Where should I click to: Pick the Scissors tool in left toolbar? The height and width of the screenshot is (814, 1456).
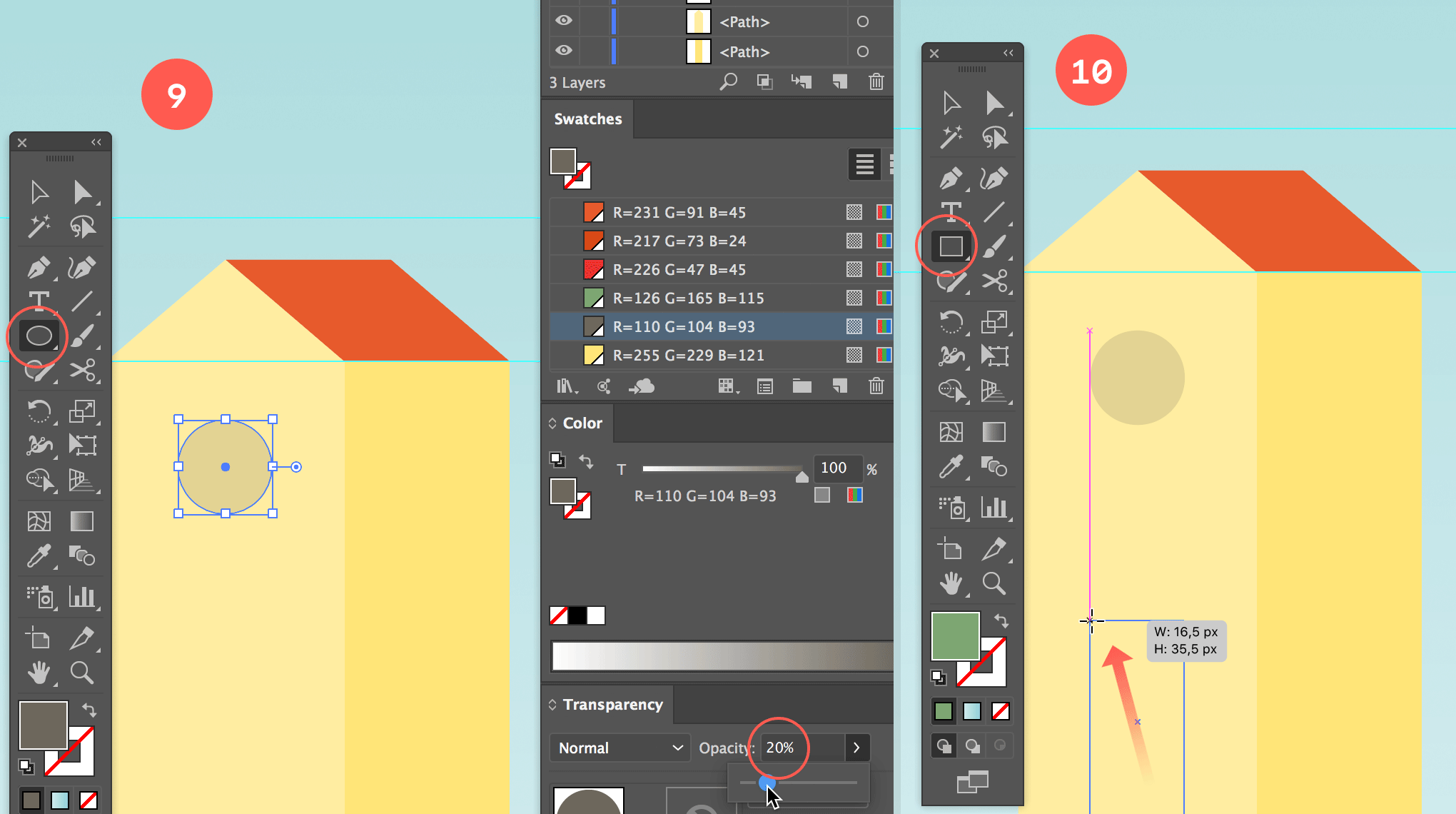tap(82, 370)
